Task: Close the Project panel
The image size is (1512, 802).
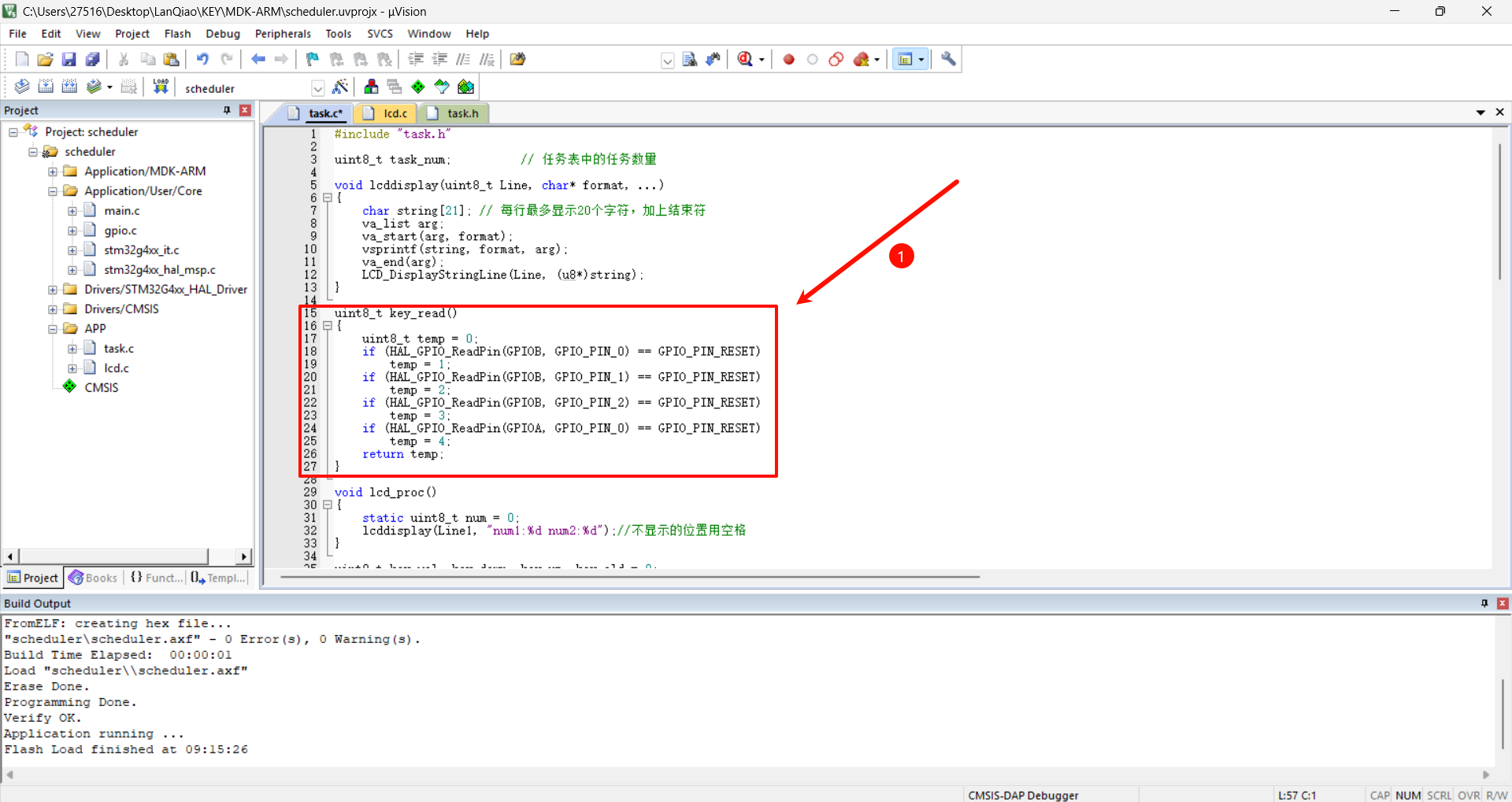Action: tap(245, 110)
